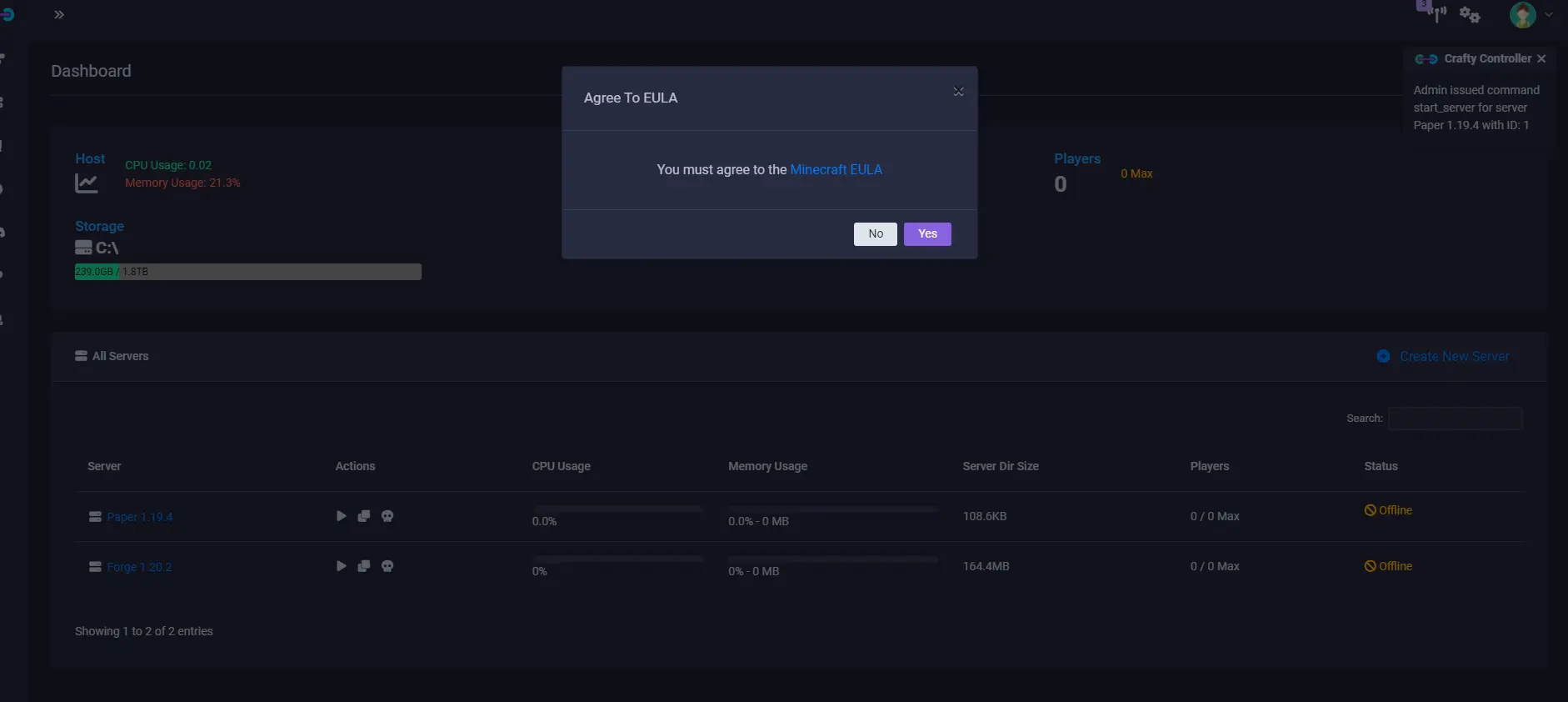
Task: Click the Dashboard page title
Action: point(91,71)
